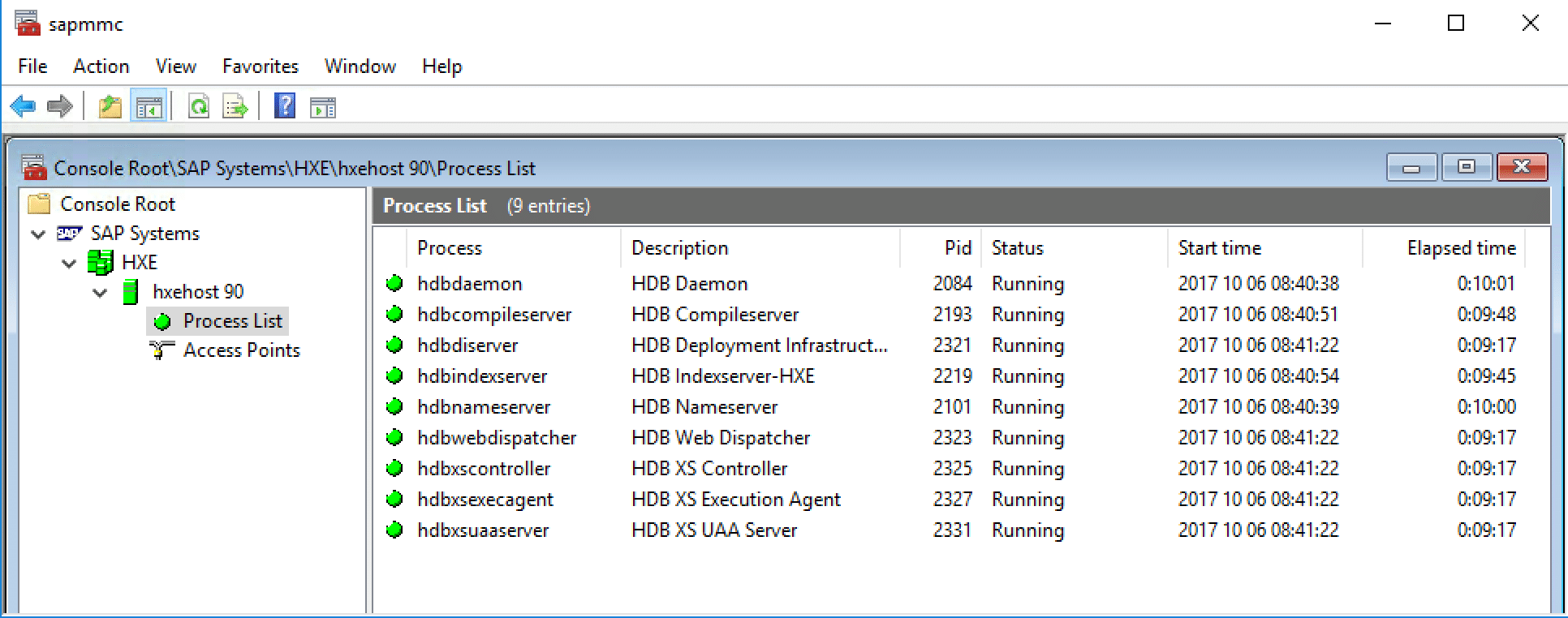
Task: Collapse the SAP Systems tree node
Action: click(38, 234)
